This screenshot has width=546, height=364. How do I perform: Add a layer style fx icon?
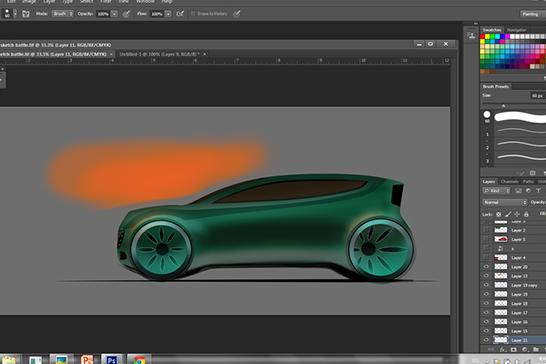(502, 349)
